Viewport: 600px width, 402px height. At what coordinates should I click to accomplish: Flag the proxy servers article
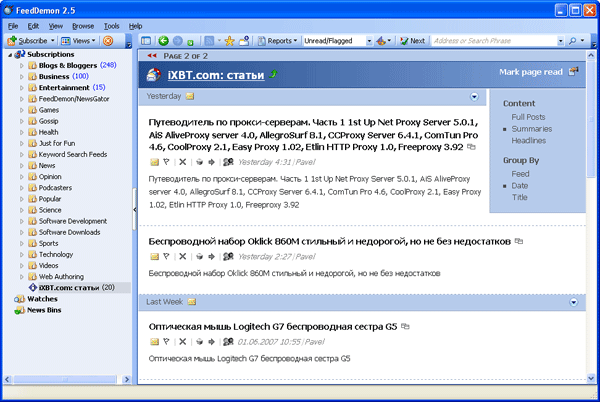(166, 162)
